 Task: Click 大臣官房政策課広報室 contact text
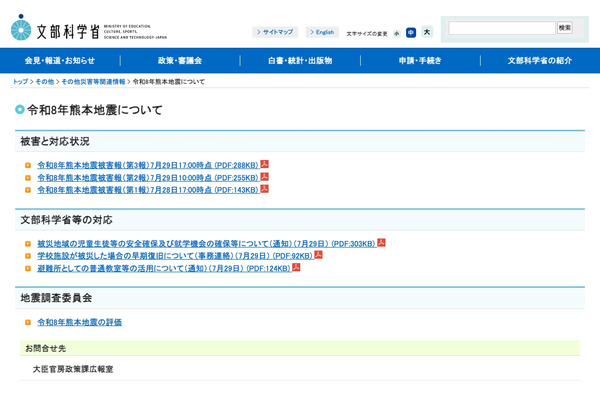[x=73, y=369]
